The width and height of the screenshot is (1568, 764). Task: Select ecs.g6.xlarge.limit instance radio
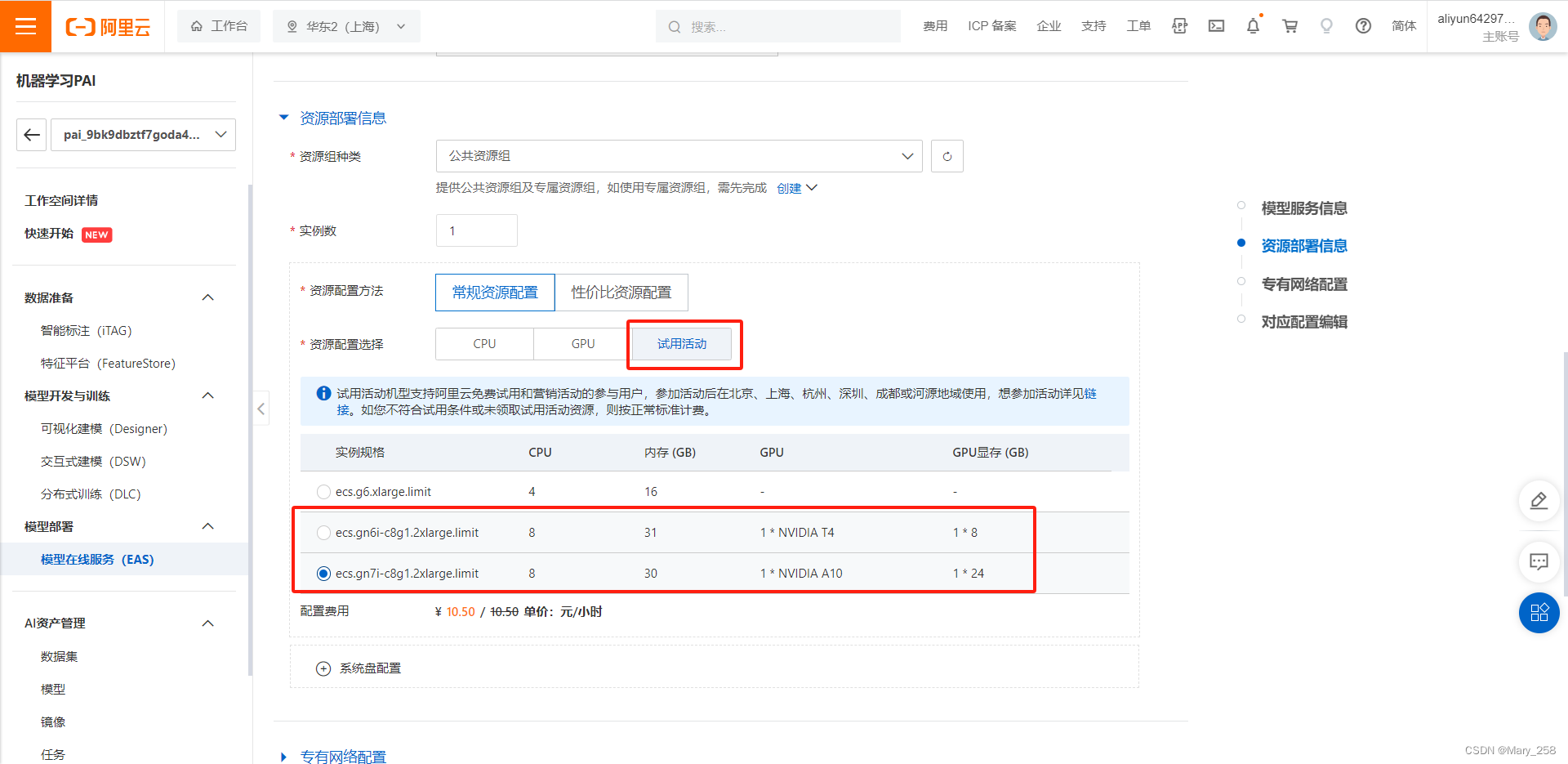(x=323, y=492)
